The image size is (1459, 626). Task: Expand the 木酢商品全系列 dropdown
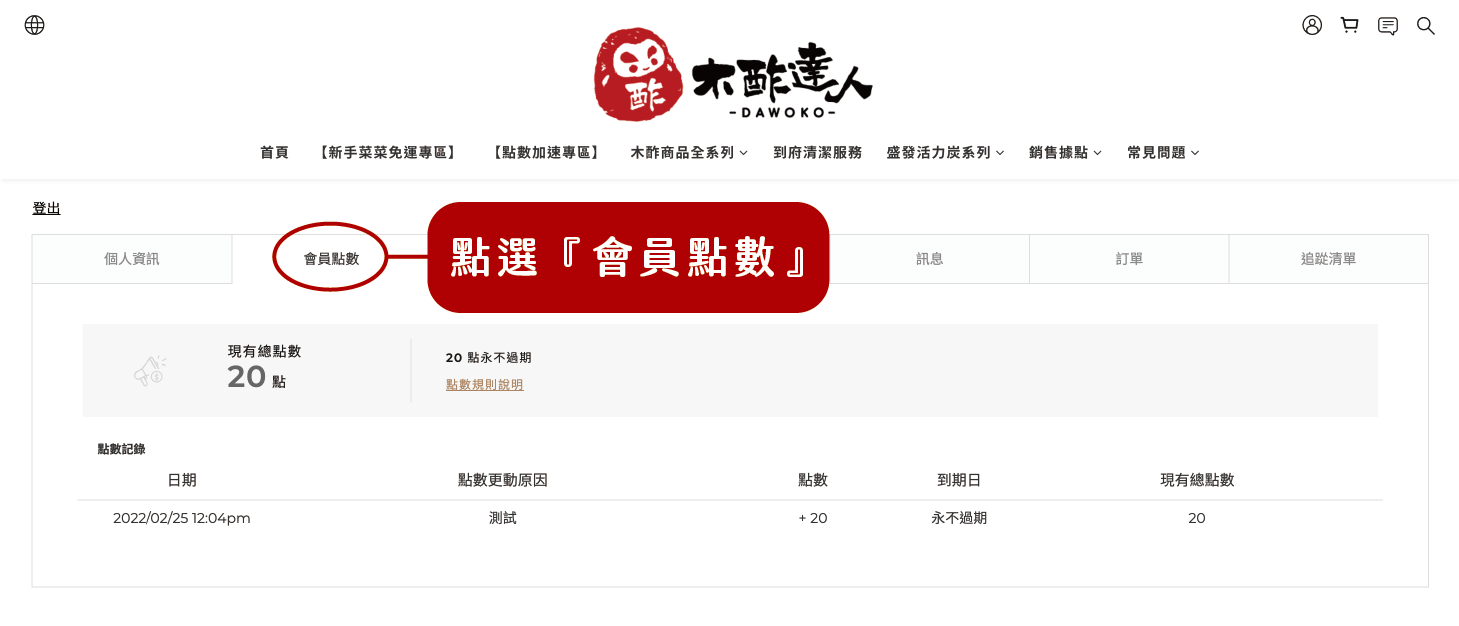(x=689, y=153)
